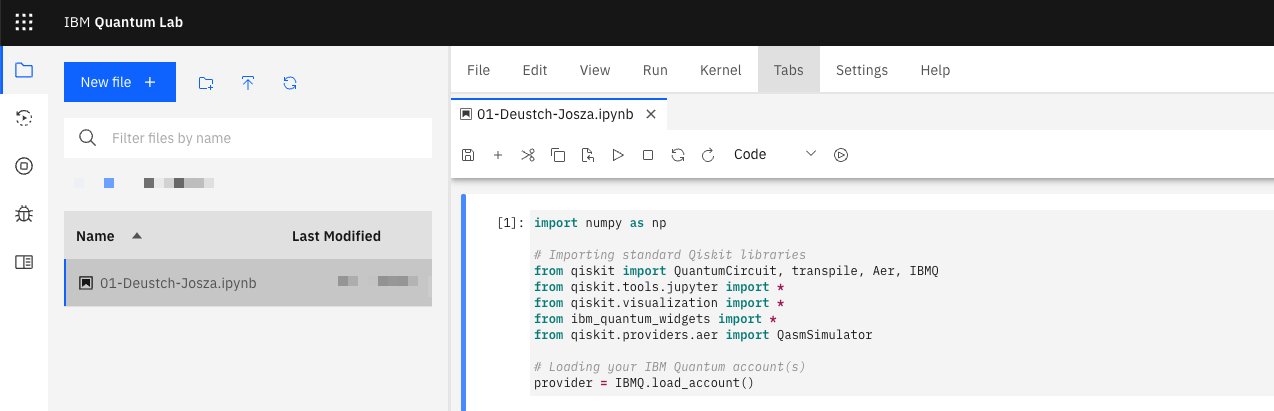Sort files by Name column
This screenshot has width=1274, height=411.
pos(95,236)
